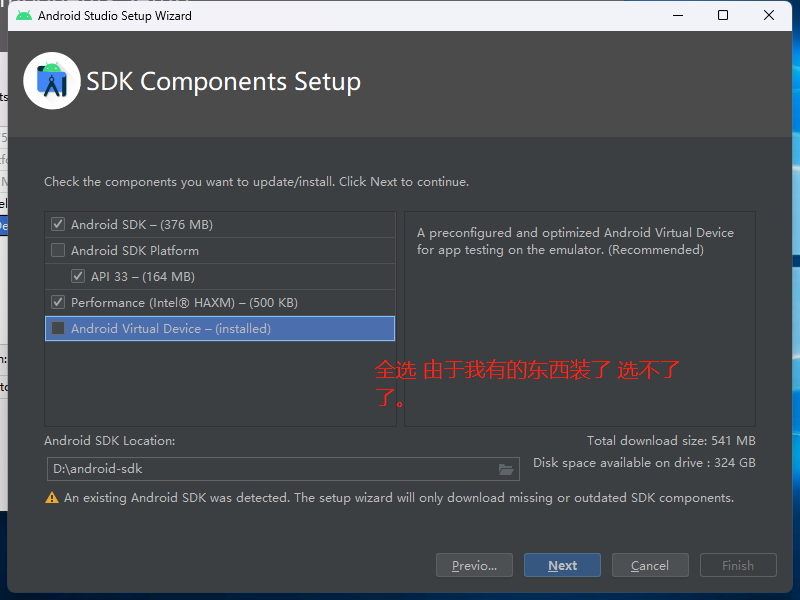Toggle the Performance (Intel HAXM) checkbox
Viewport: 800px width, 600px height.
[58, 303]
